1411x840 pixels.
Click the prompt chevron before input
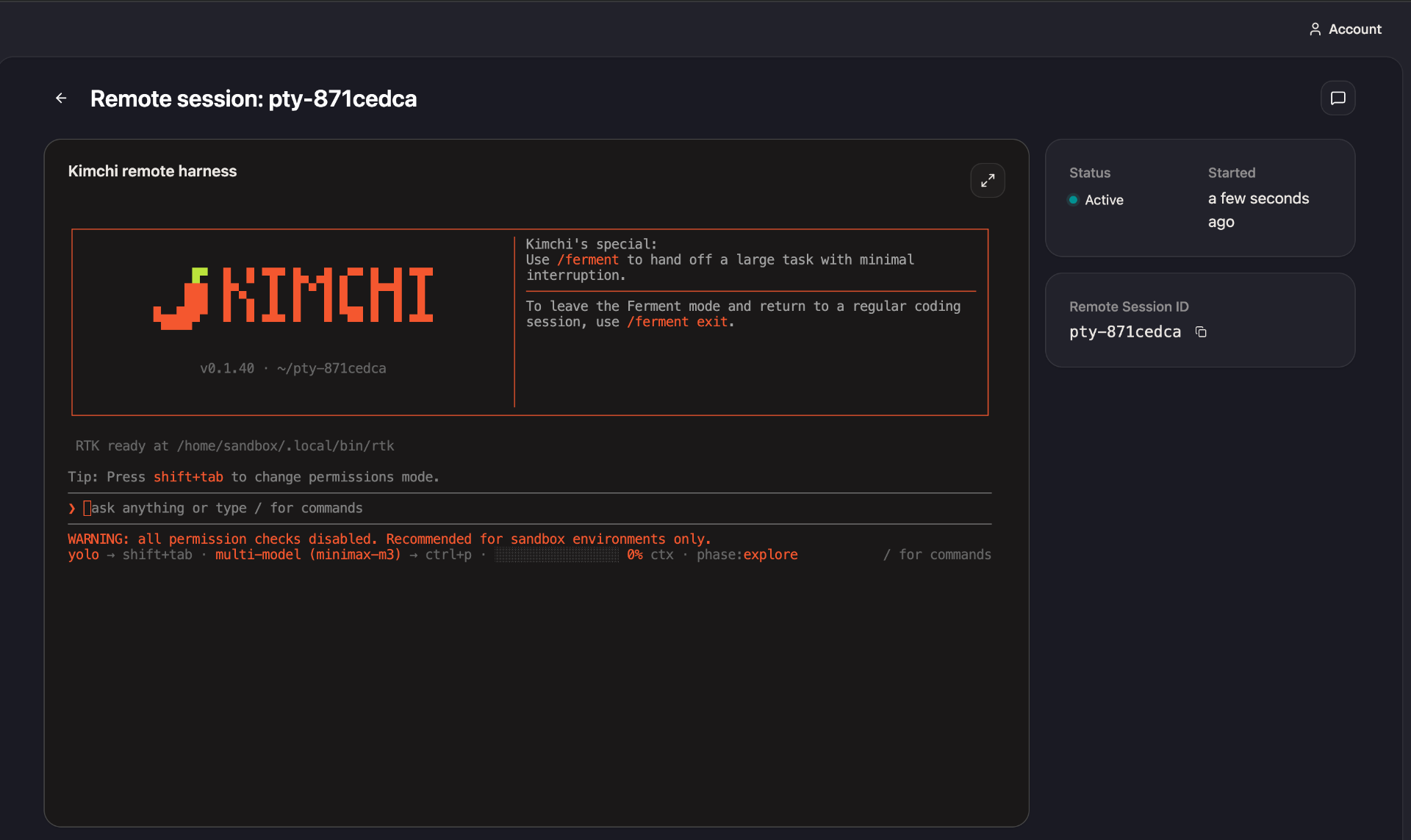[72, 509]
